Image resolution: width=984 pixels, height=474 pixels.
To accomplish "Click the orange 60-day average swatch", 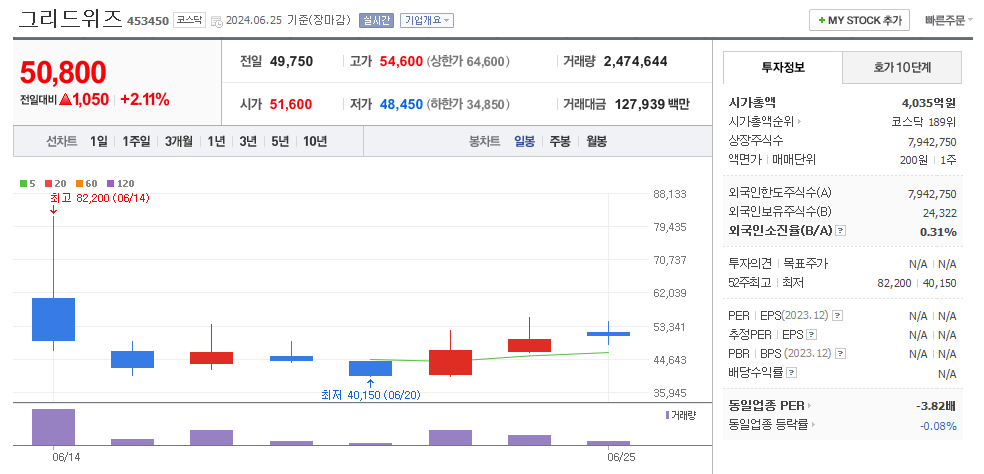I will click(x=80, y=183).
